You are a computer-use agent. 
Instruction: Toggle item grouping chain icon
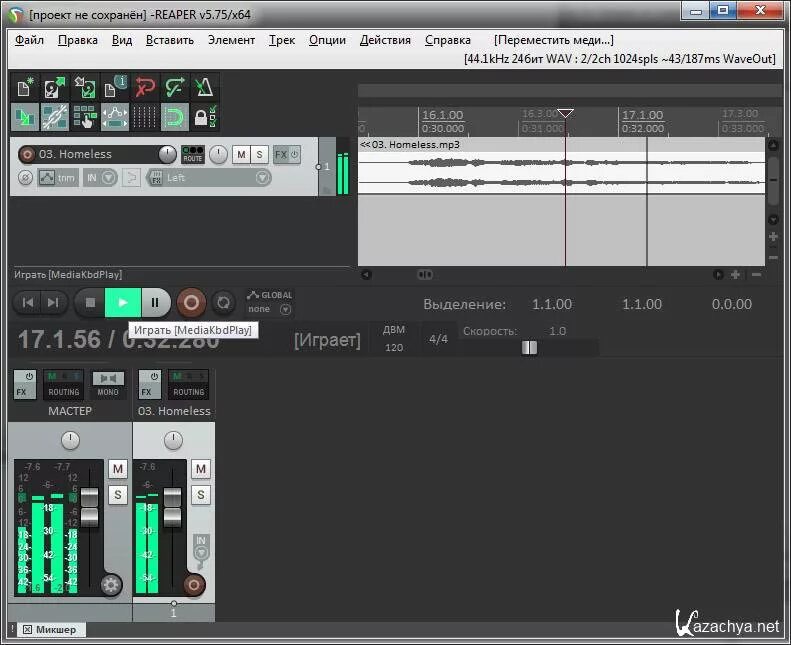[x=54, y=117]
